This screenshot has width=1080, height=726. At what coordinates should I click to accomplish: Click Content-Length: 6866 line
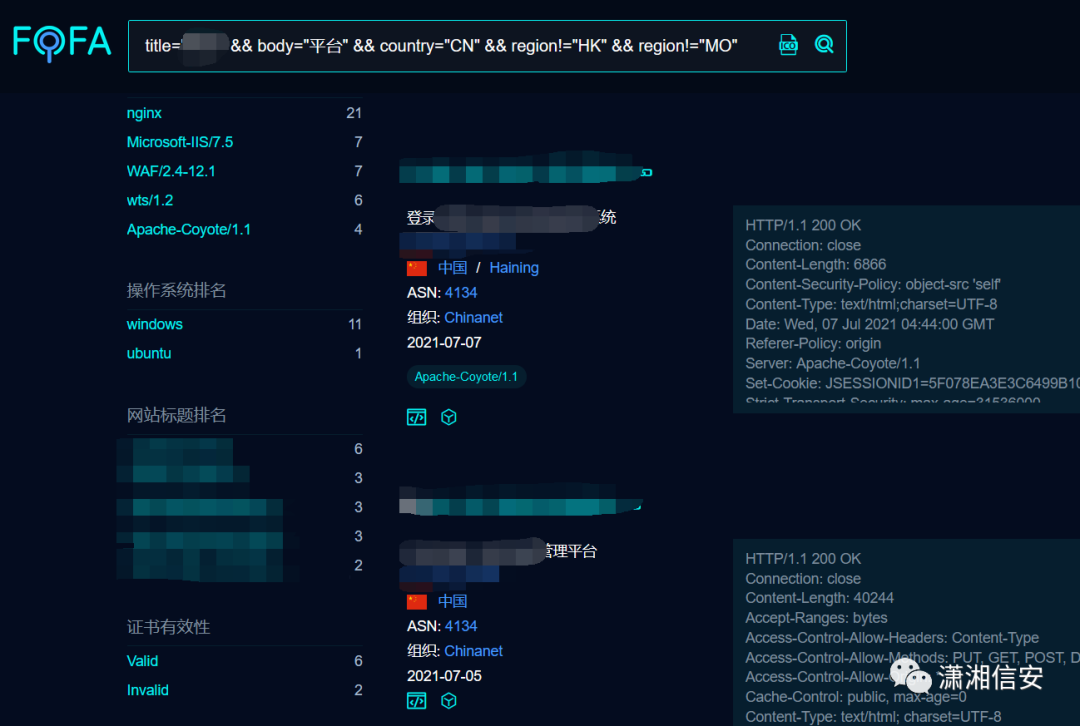(816, 265)
